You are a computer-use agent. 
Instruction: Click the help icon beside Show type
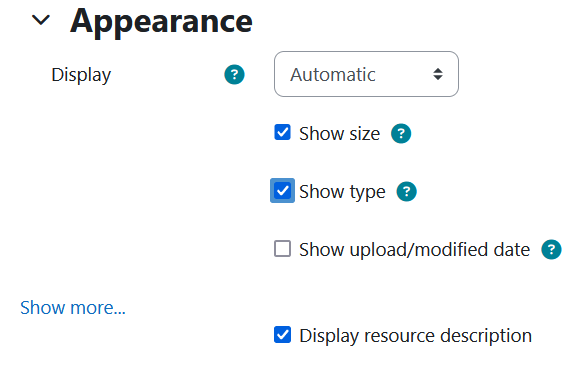(406, 191)
